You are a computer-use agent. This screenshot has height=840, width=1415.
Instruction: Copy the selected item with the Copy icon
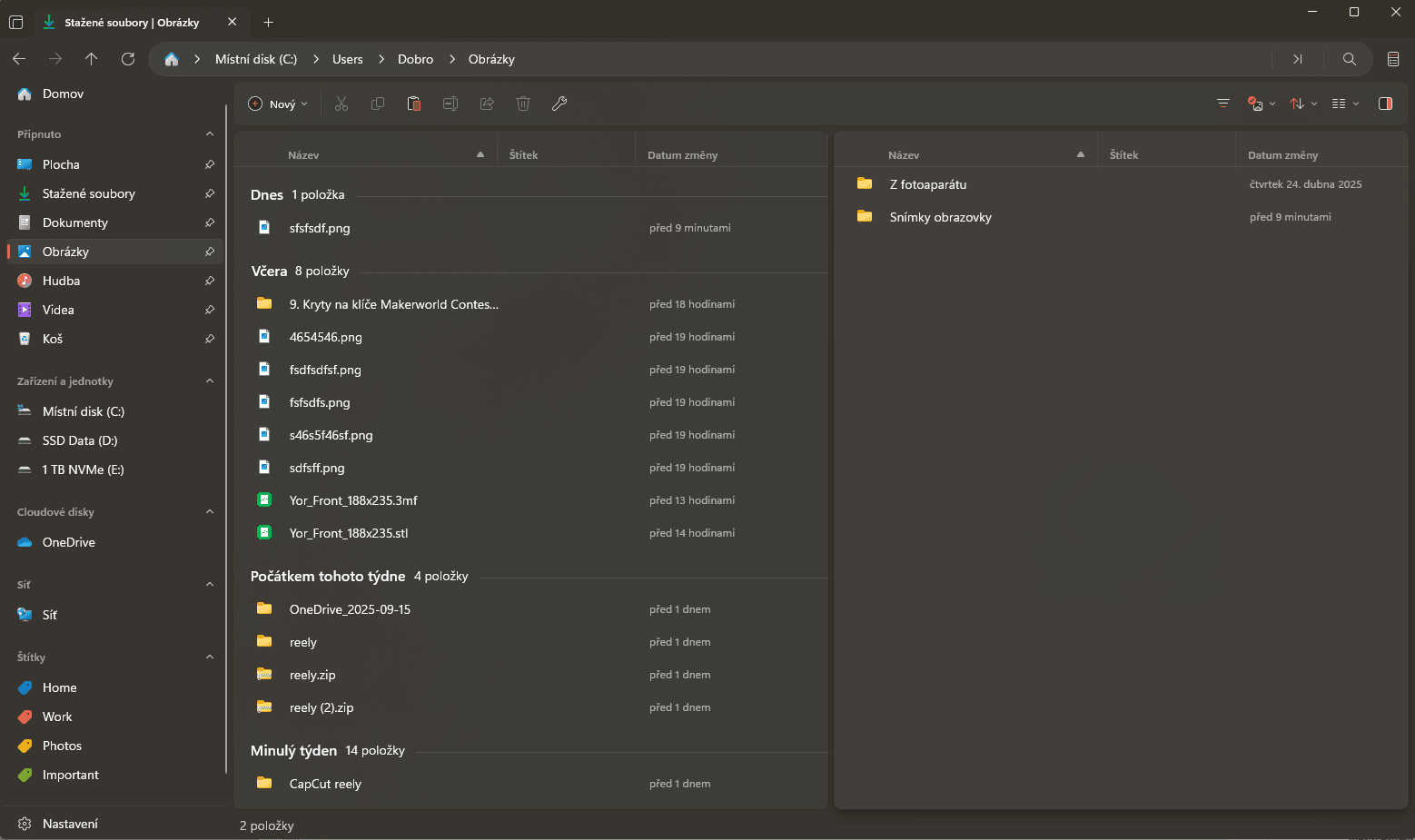pyautogui.click(x=378, y=103)
